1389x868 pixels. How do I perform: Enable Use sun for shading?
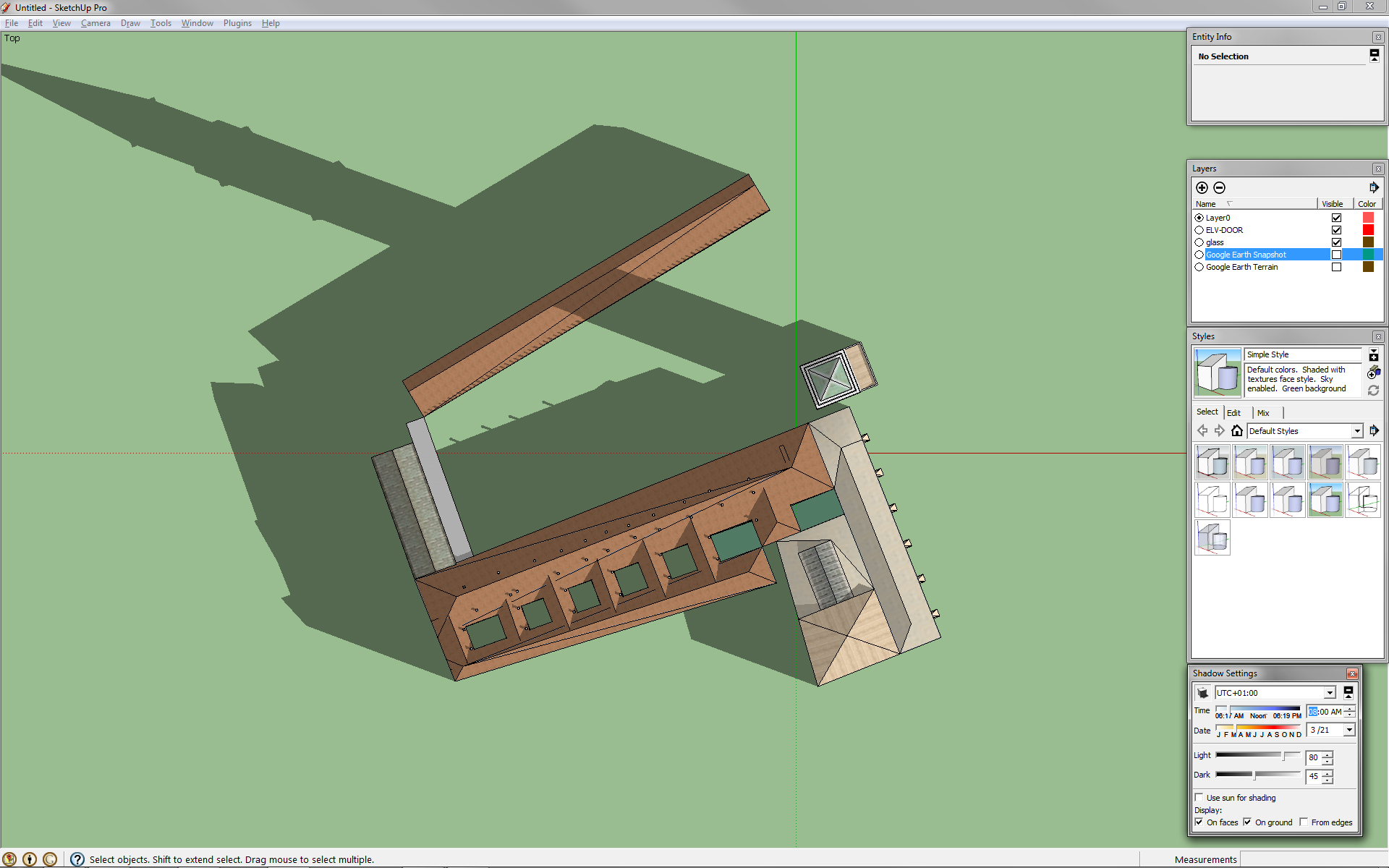pos(1199,798)
